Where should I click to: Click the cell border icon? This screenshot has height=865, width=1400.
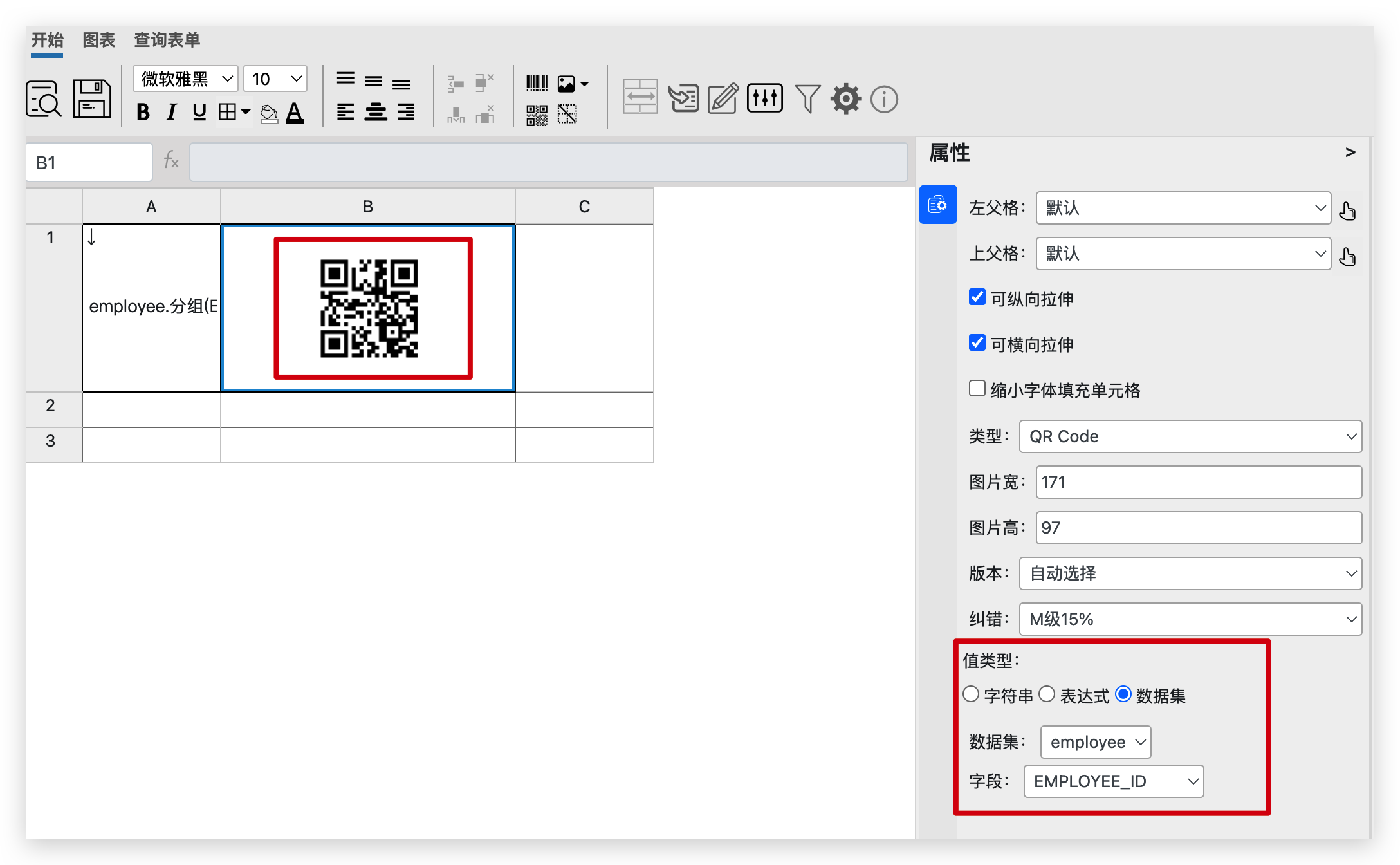[x=227, y=113]
